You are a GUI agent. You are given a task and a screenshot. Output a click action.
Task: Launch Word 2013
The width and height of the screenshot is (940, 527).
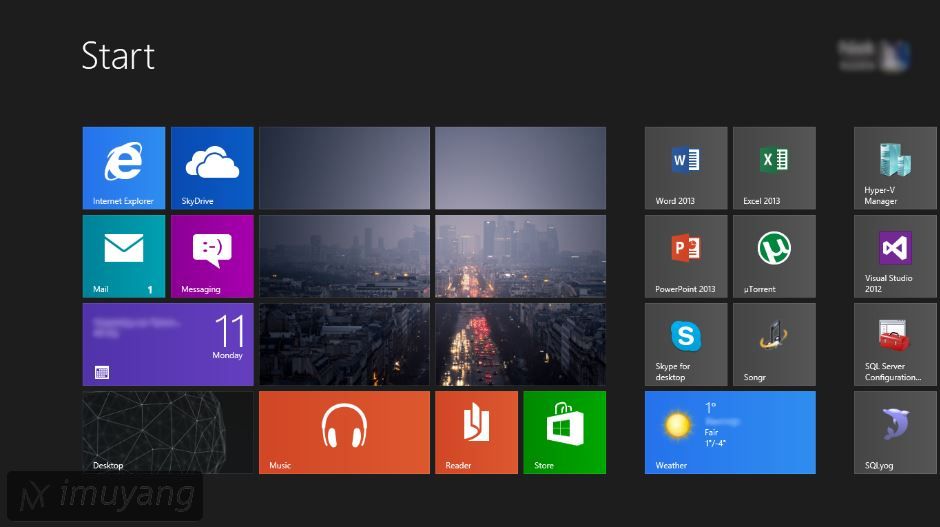[686, 168]
